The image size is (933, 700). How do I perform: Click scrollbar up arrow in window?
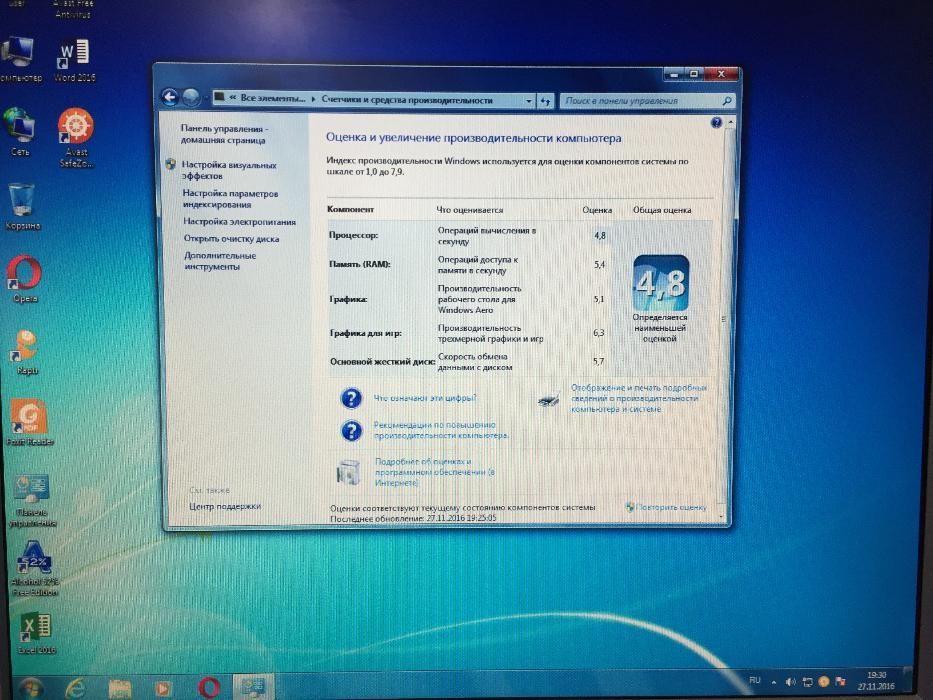[x=730, y=122]
